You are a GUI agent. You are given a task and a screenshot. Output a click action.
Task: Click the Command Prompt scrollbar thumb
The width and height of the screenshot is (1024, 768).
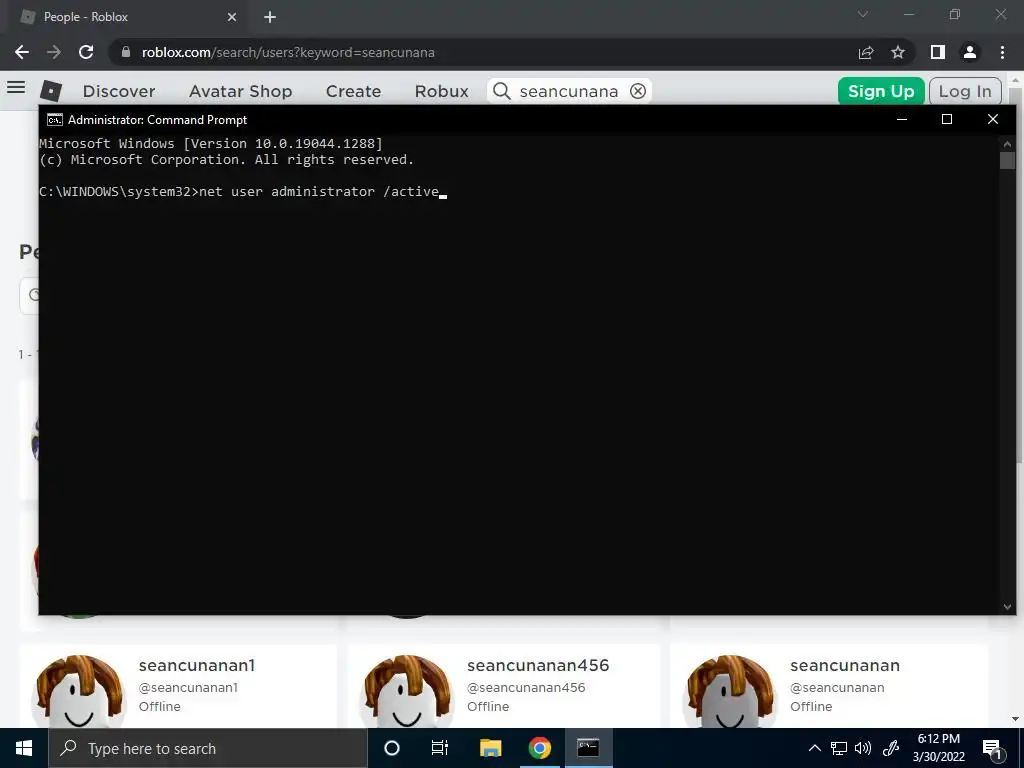tap(1007, 161)
